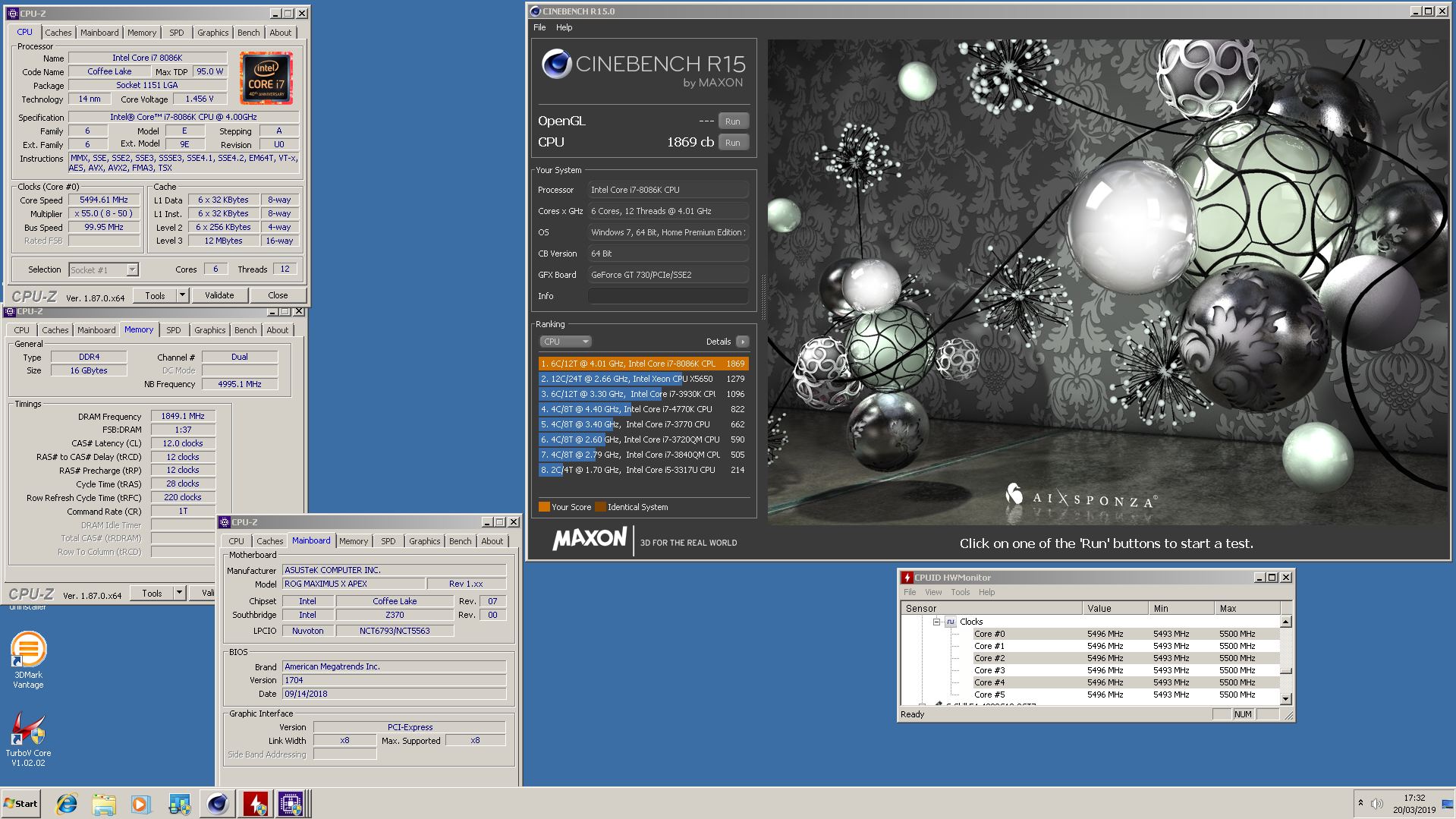The width and height of the screenshot is (1456, 819).
Task: Click the Max column header in HWMonitor
Action: (1247, 609)
